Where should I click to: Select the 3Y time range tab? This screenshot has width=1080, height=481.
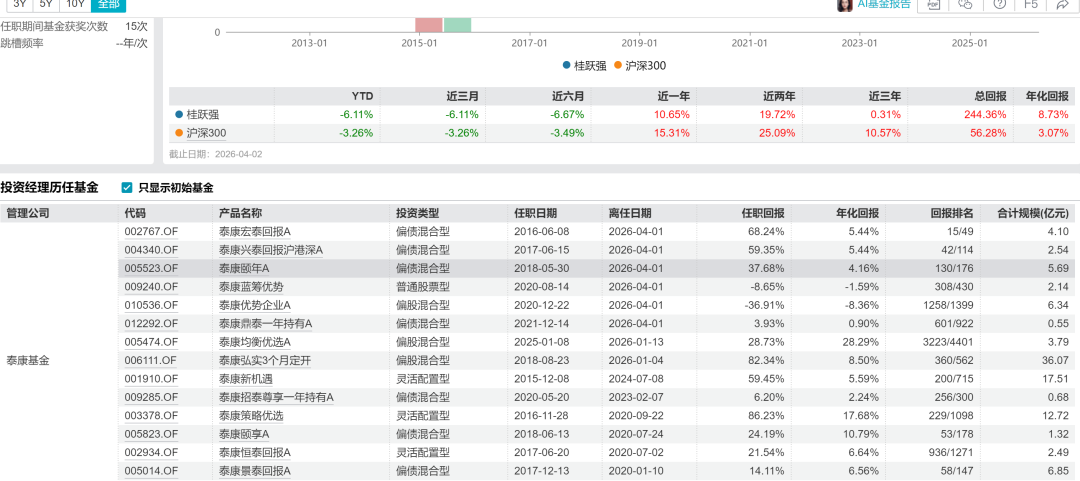click(20, 4)
